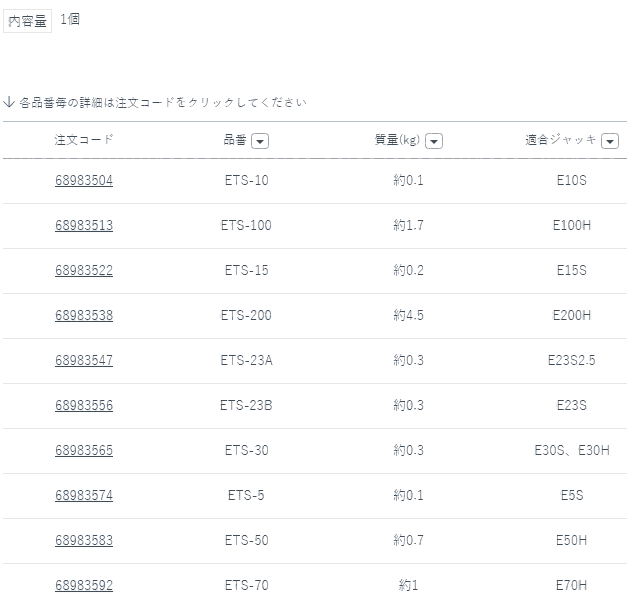Click order code 68983583 link
The height and width of the screenshot is (608, 627).
coord(84,541)
